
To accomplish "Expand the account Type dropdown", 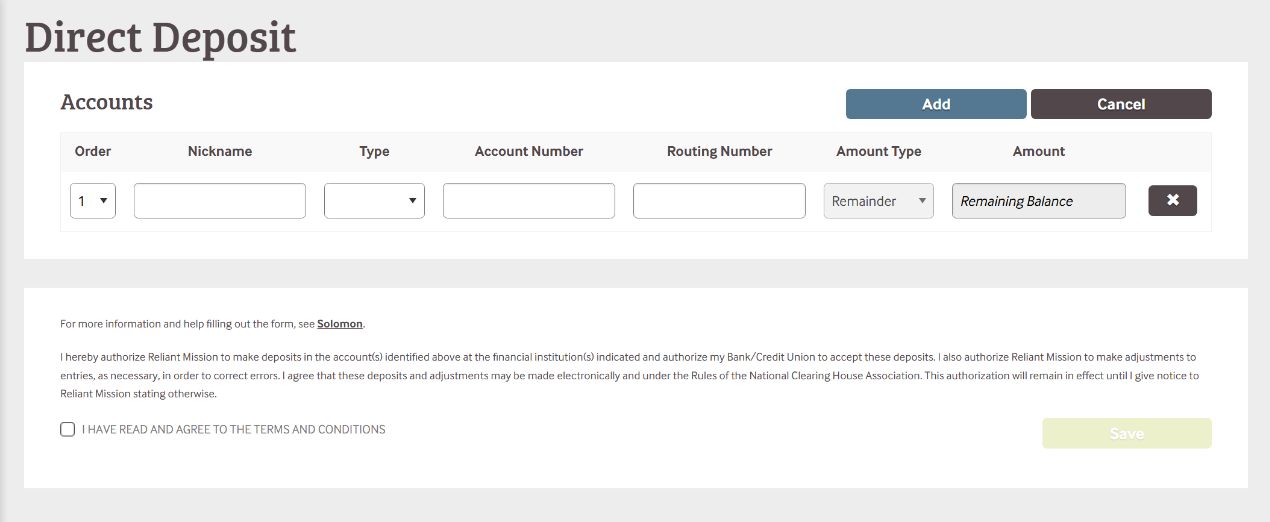I will [x=374, y=200].
